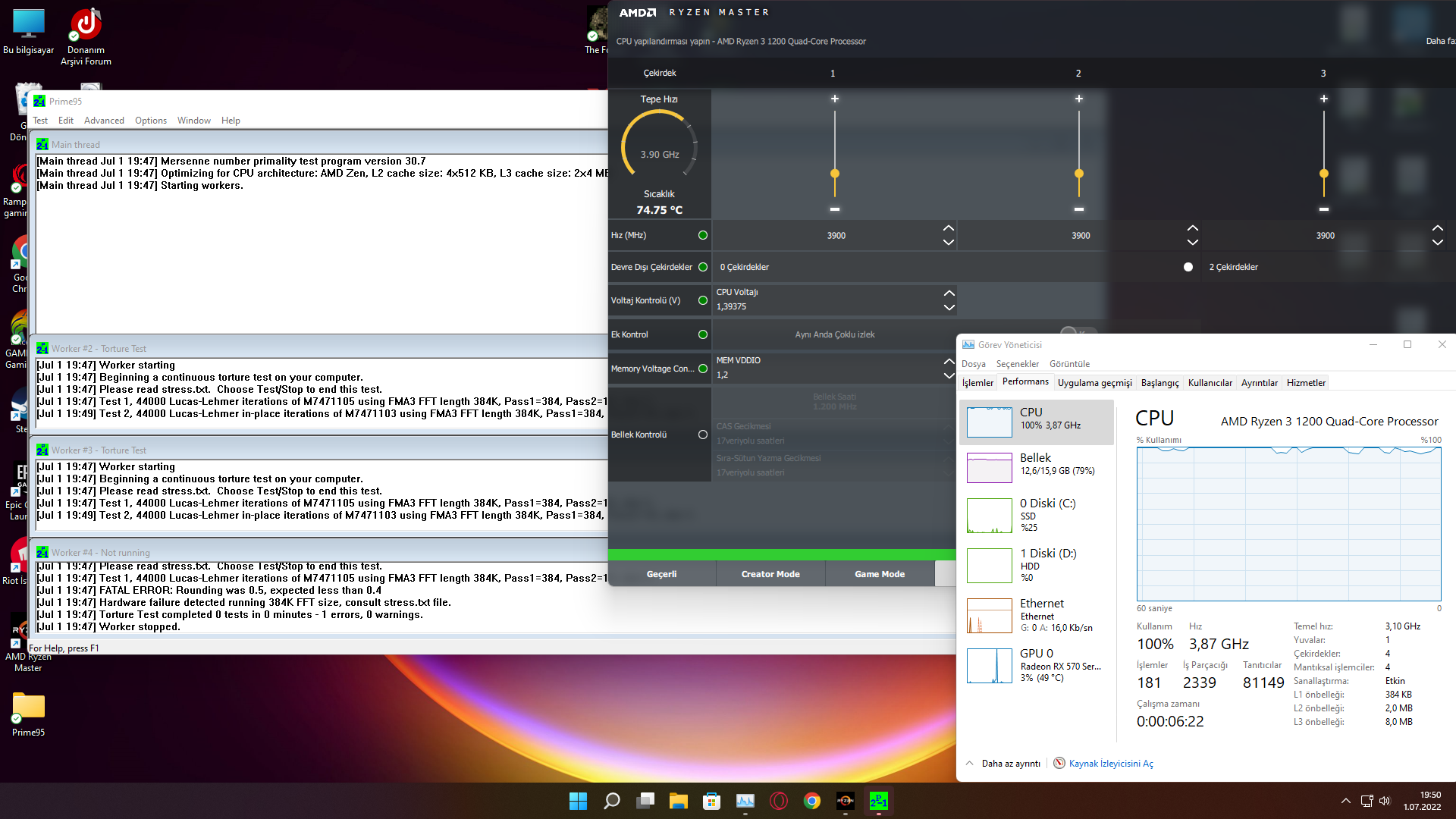This screenshot has height=819, width=1456.
Task: Open Donanım Arşivi Forum desktop shortcut
Action: tap(86, 36)
